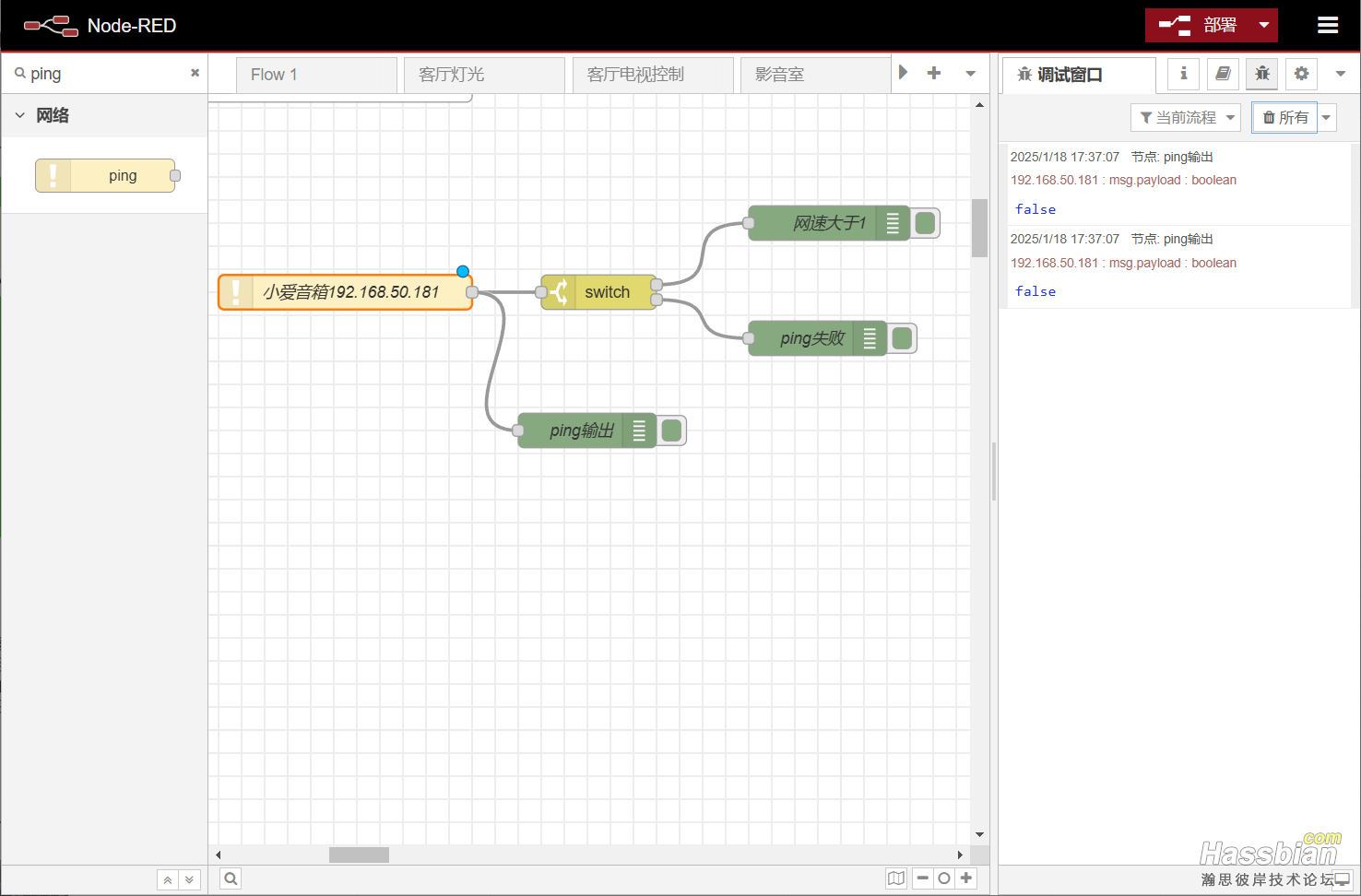Click the canvas scroll right arrow
This screenshot has width=1361, height=896.
click(960, 855)
